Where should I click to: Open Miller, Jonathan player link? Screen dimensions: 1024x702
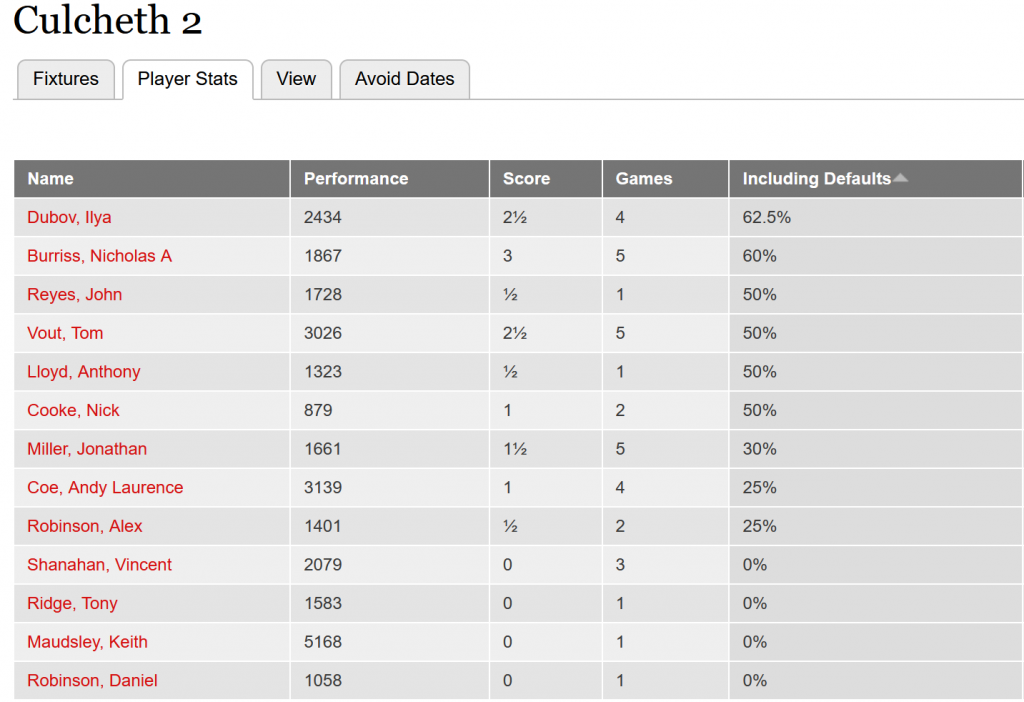coord(87,449)
